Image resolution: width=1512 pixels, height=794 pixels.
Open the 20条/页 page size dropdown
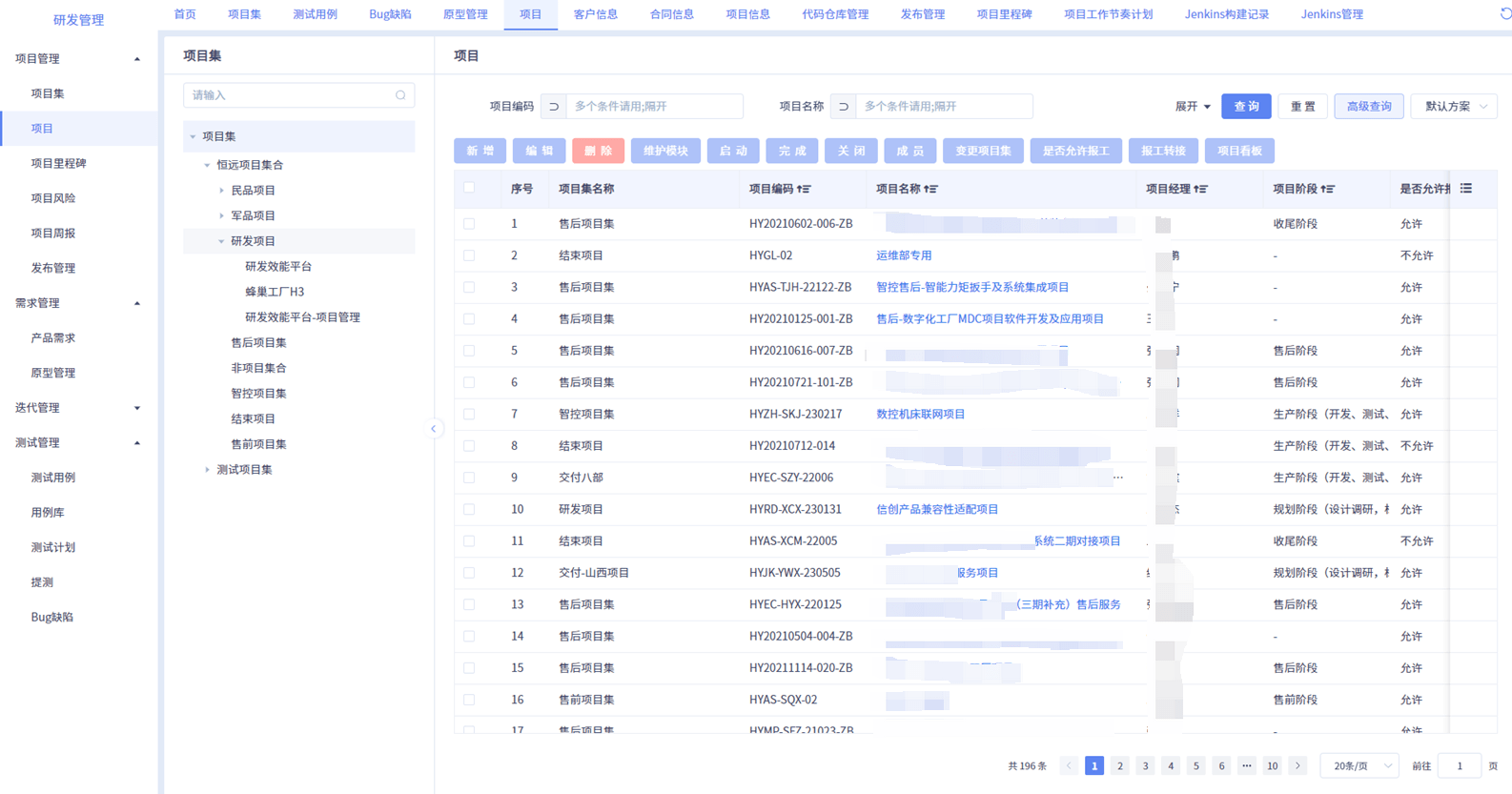[1359, 766]
